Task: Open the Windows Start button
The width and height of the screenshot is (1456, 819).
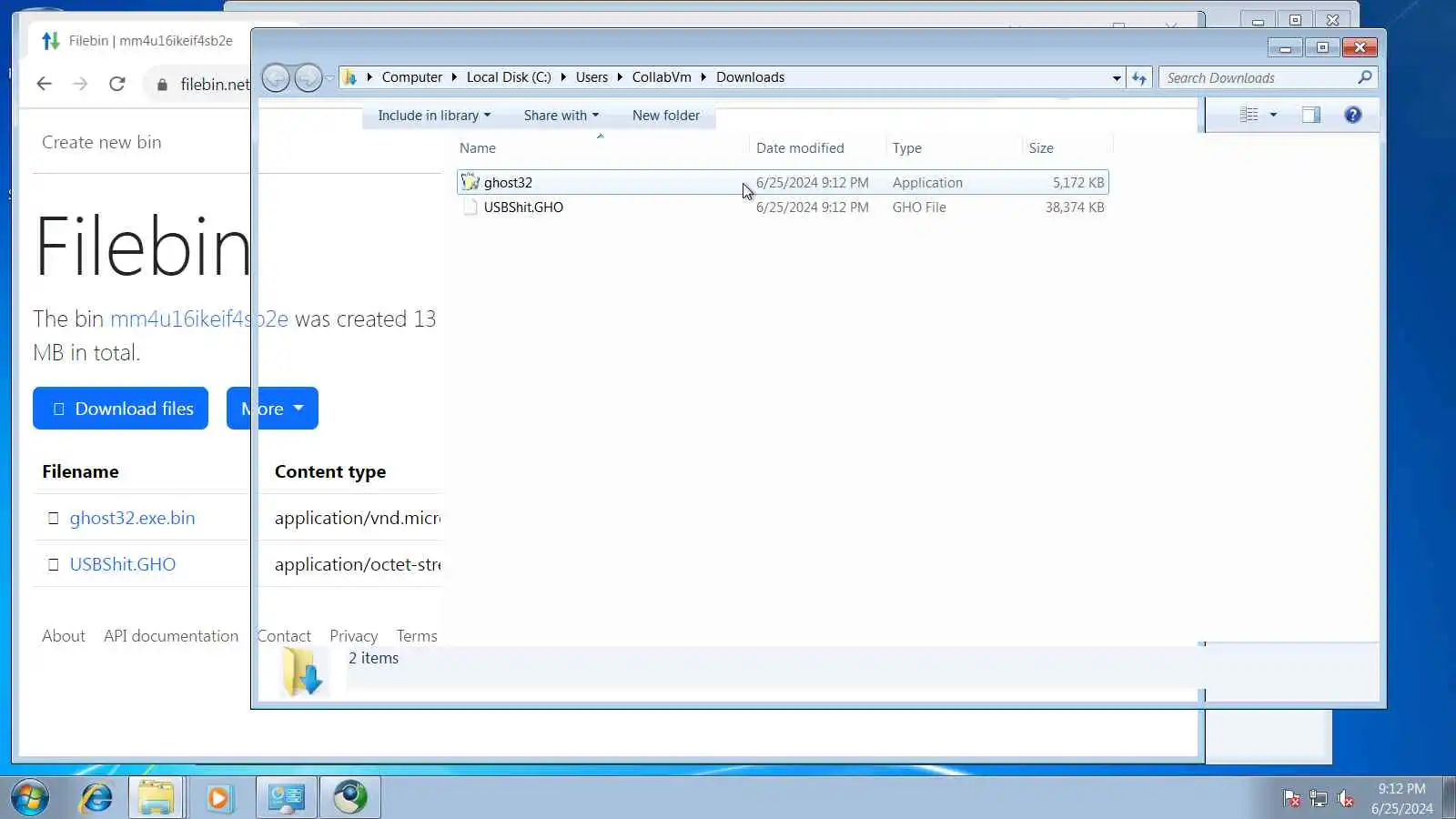Action: click(30, 798)
